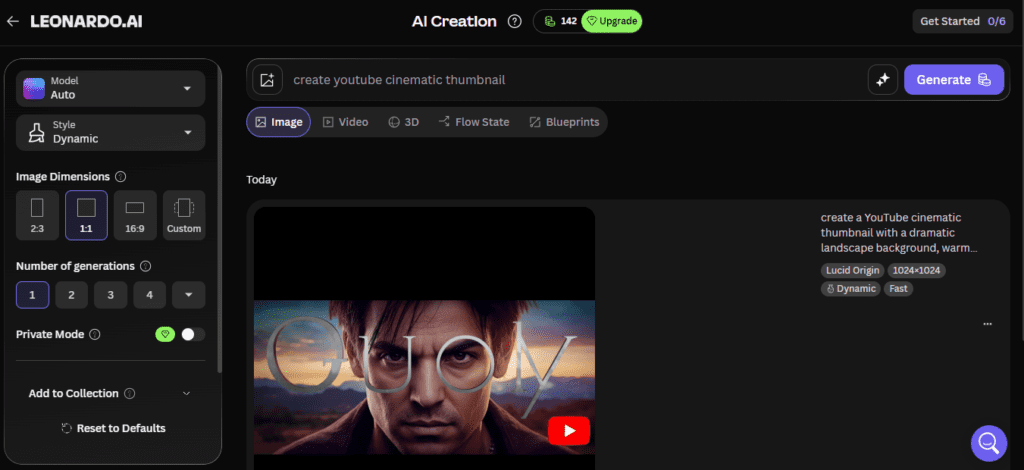This screenshot has height=470, width=1024.
Task: Click the Fast speed tag
Action: [x=899, y=289]
